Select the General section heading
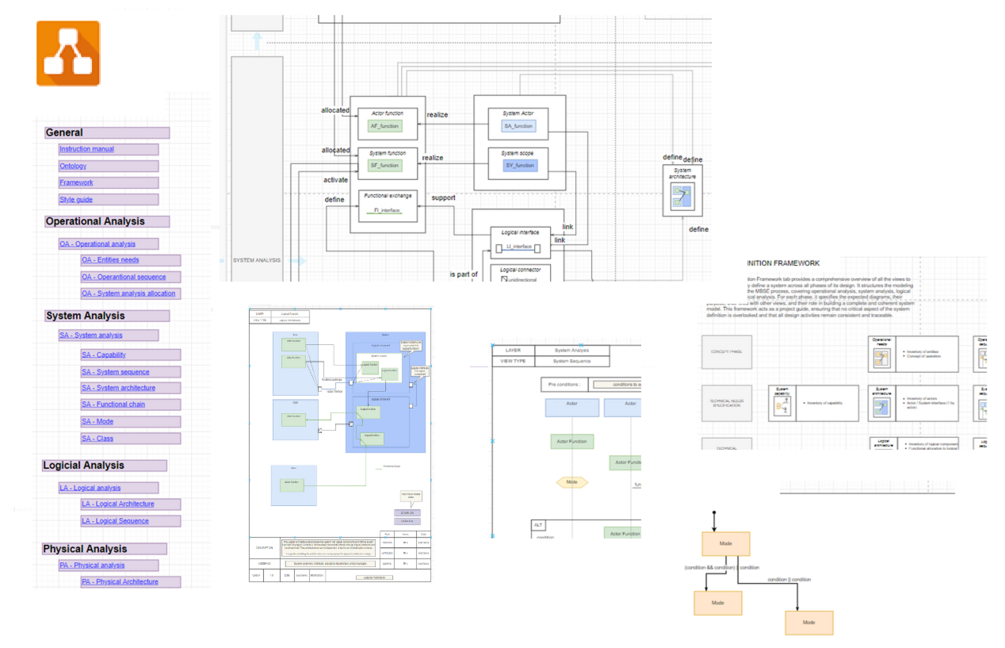The height and width of the screenshot is (648, 1005). 106,133
